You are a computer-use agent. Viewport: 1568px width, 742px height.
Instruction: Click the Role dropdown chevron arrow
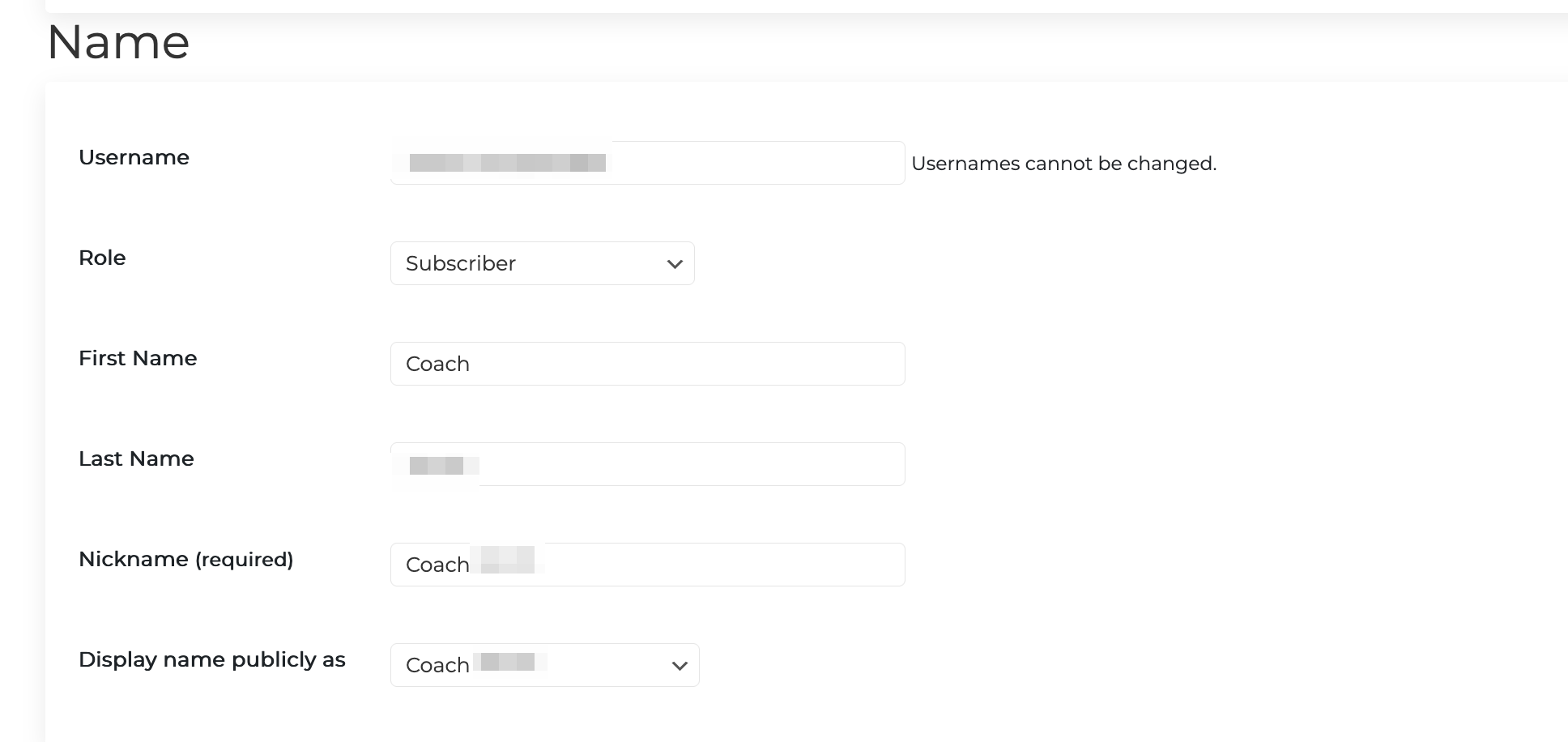click(675, 263)
